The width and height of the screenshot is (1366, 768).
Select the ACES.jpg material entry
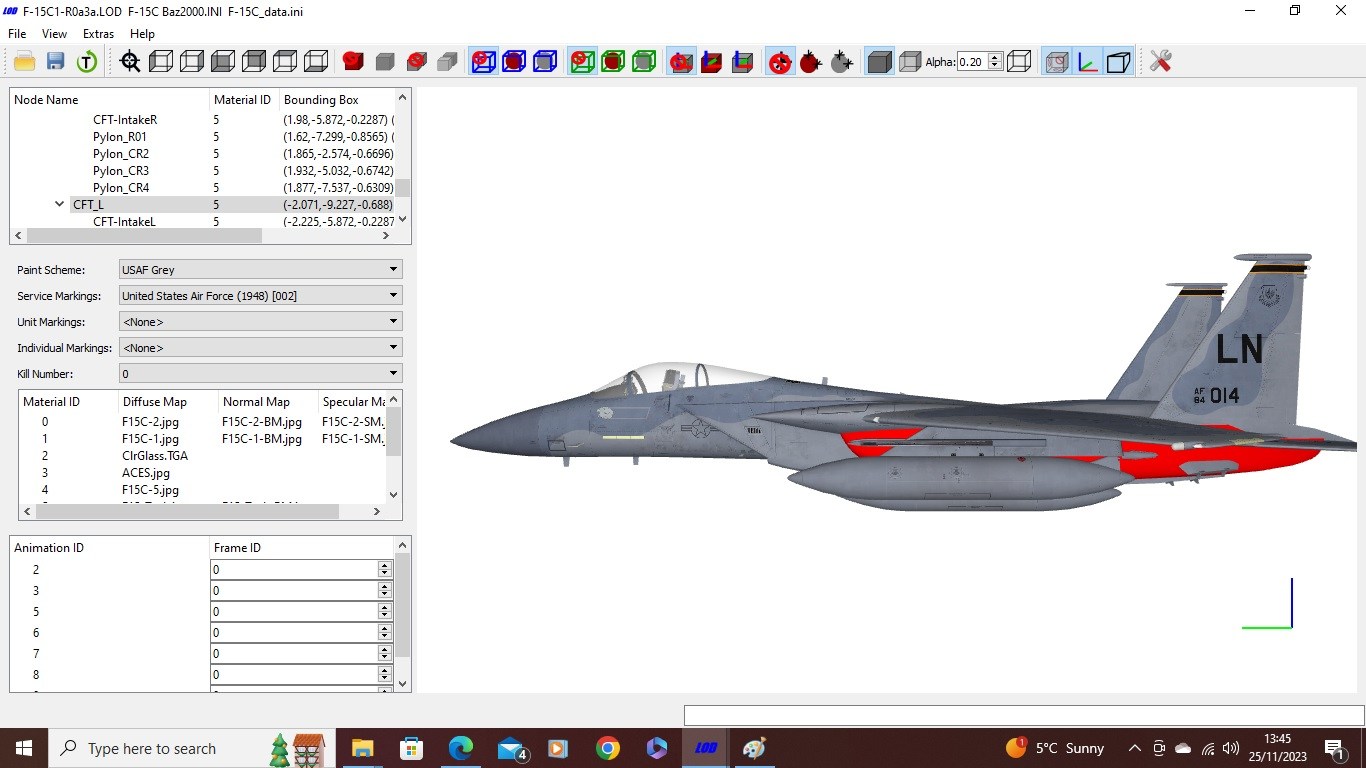tap(146, 473)
